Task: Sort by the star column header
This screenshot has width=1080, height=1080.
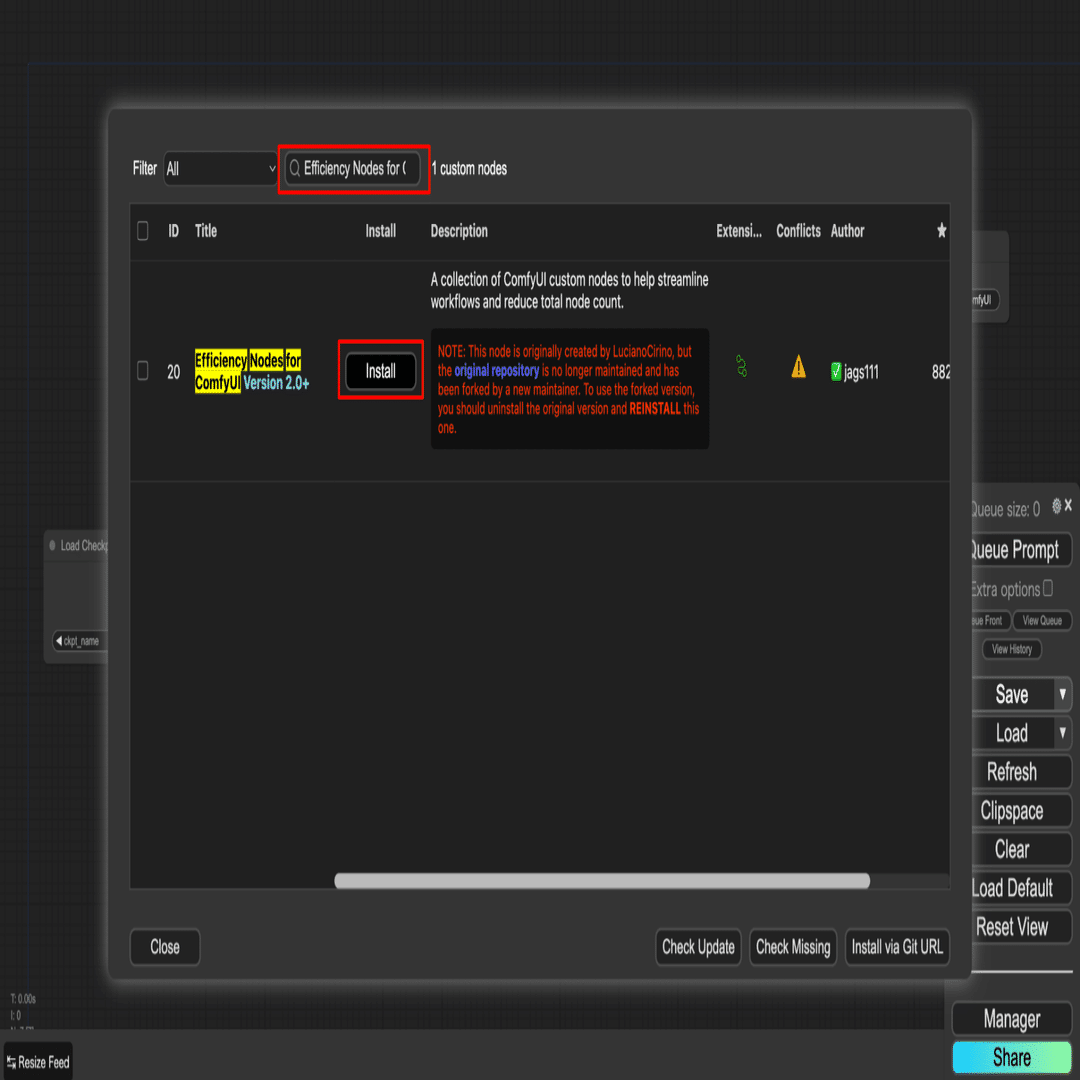Action: 942,231
